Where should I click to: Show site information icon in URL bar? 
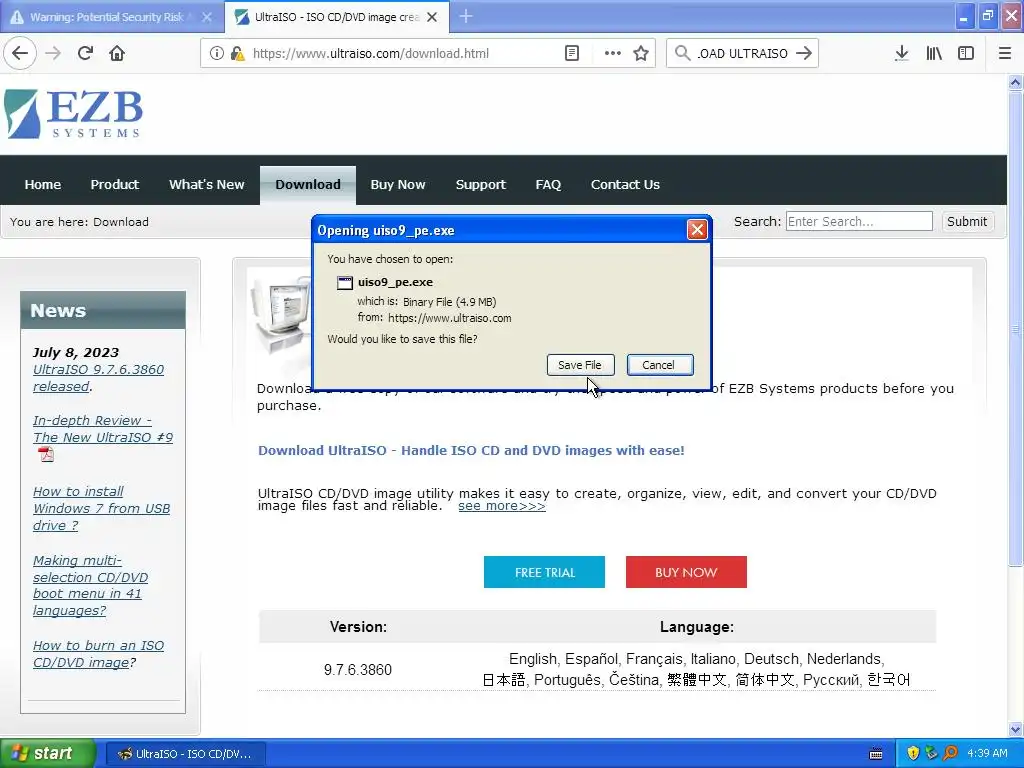tap(217, 53)
